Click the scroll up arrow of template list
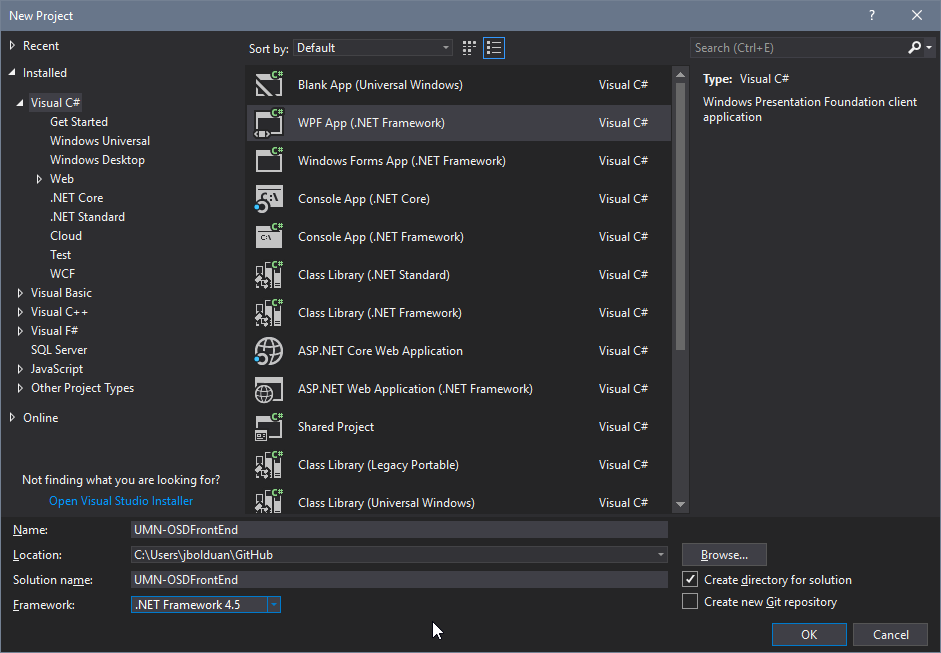The height and width of the screenshot is (653, 941). coord(680,75)
